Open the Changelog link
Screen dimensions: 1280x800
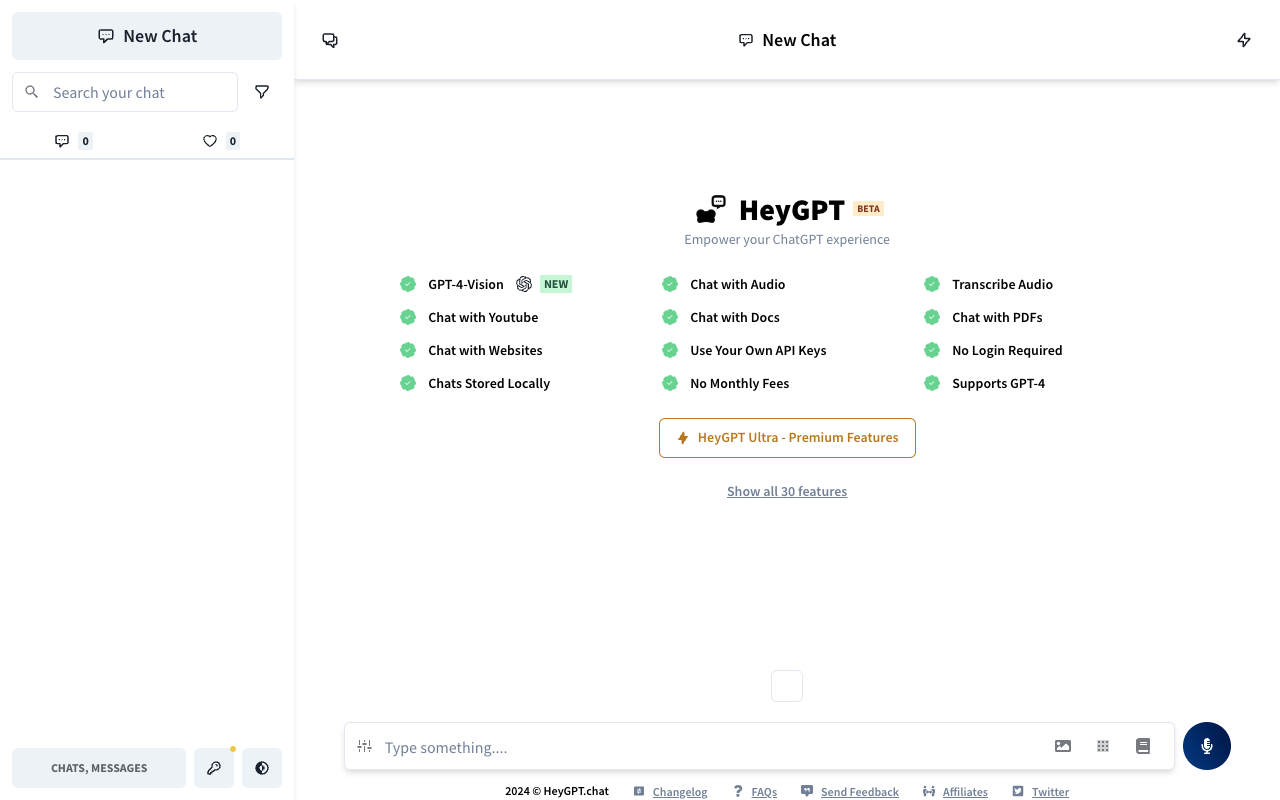[x=680, y=792]
